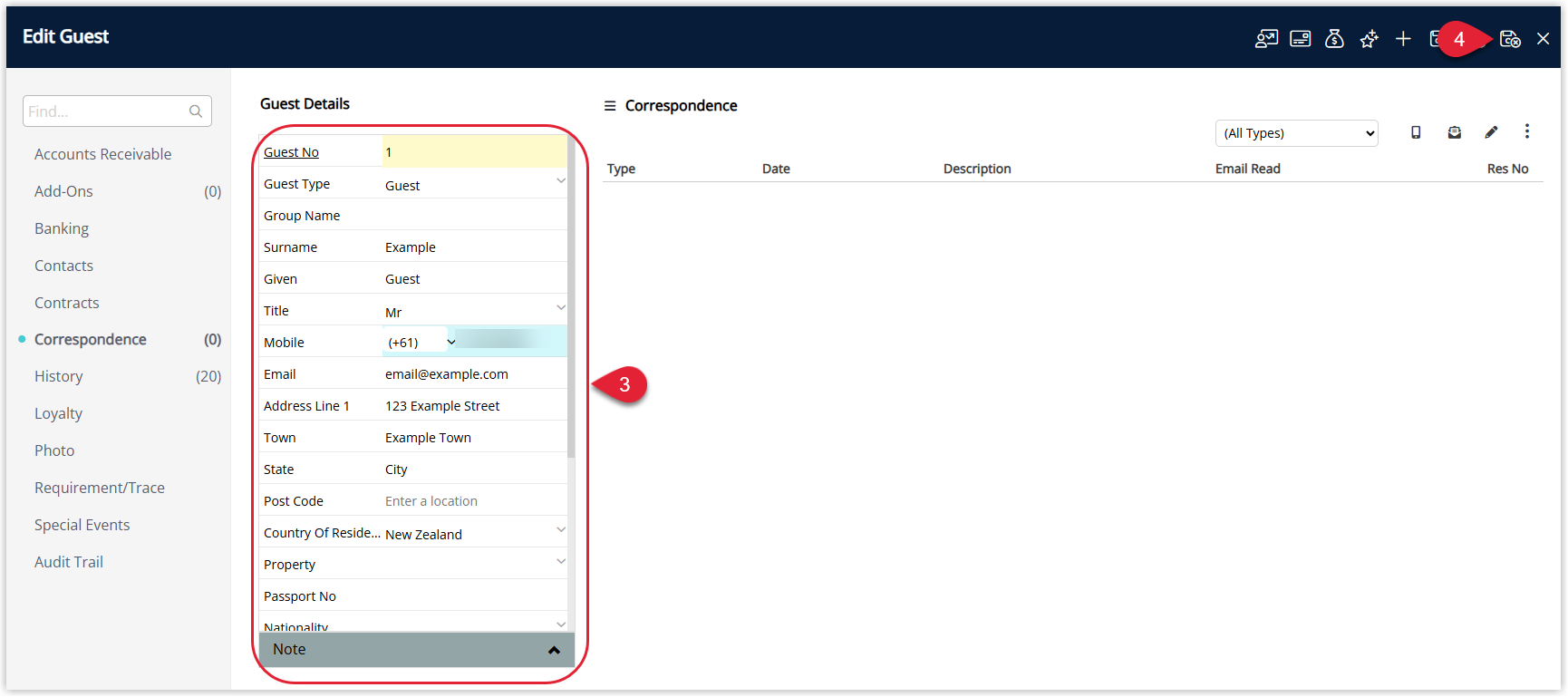Image resolution: width=1568 pixels, height=697 pixels.
Task: Sort by the Email Read column header
Action: point(1248,169)
